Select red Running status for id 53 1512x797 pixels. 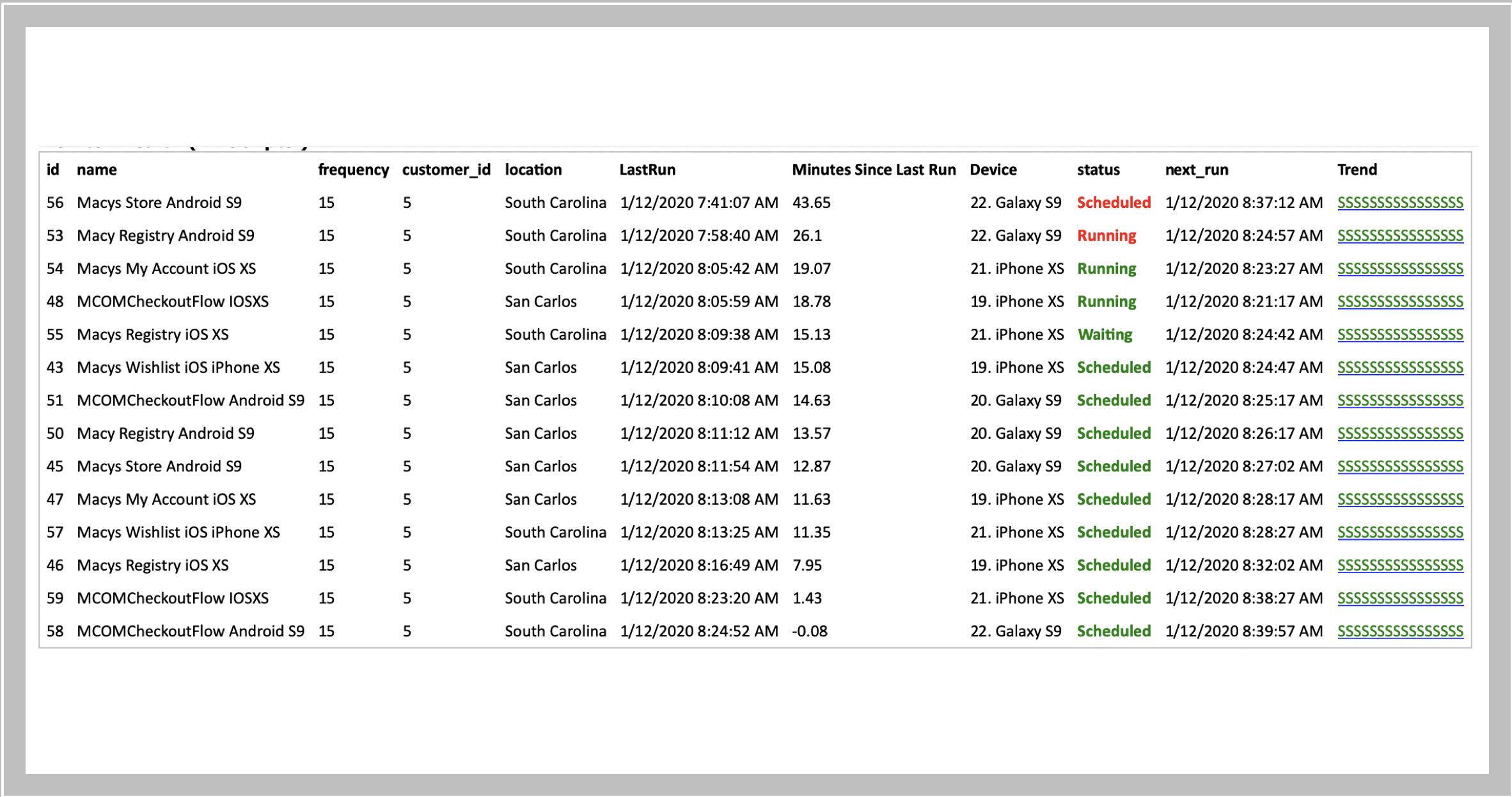1106,236
